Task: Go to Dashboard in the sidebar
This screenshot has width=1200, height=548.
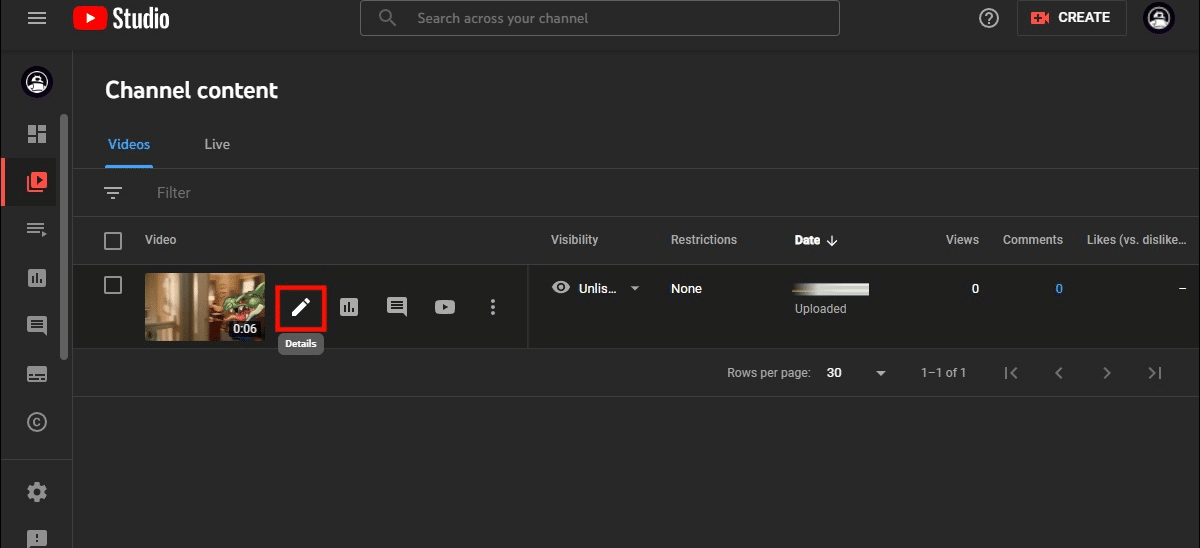Action: pyautogui.click(x=37, y=134)
